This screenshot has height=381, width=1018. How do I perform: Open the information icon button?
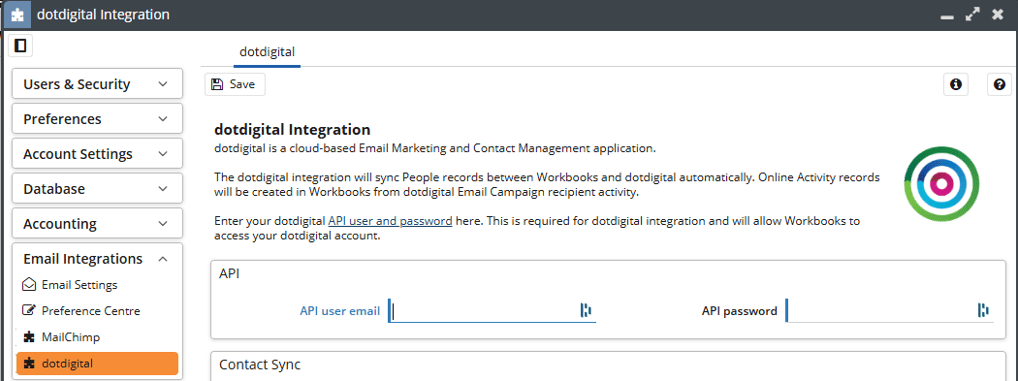pos(956,84)
